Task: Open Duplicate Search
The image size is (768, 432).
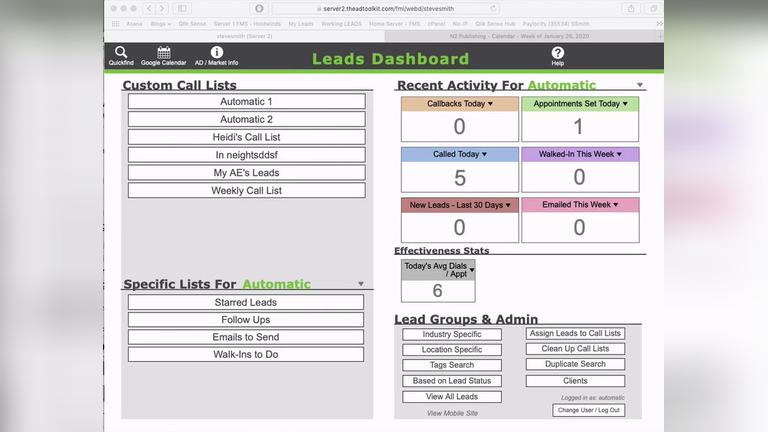Action: (575, 364)
